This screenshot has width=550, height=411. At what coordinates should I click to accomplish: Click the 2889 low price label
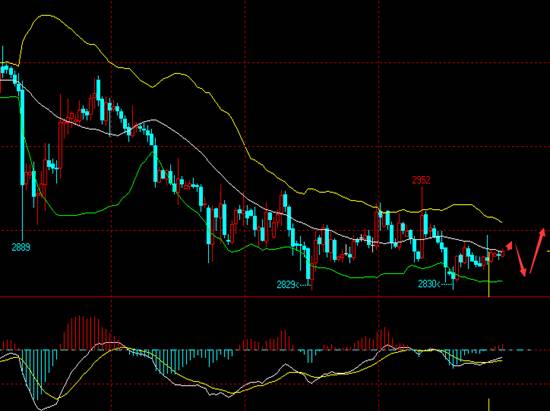click(21, 248)
